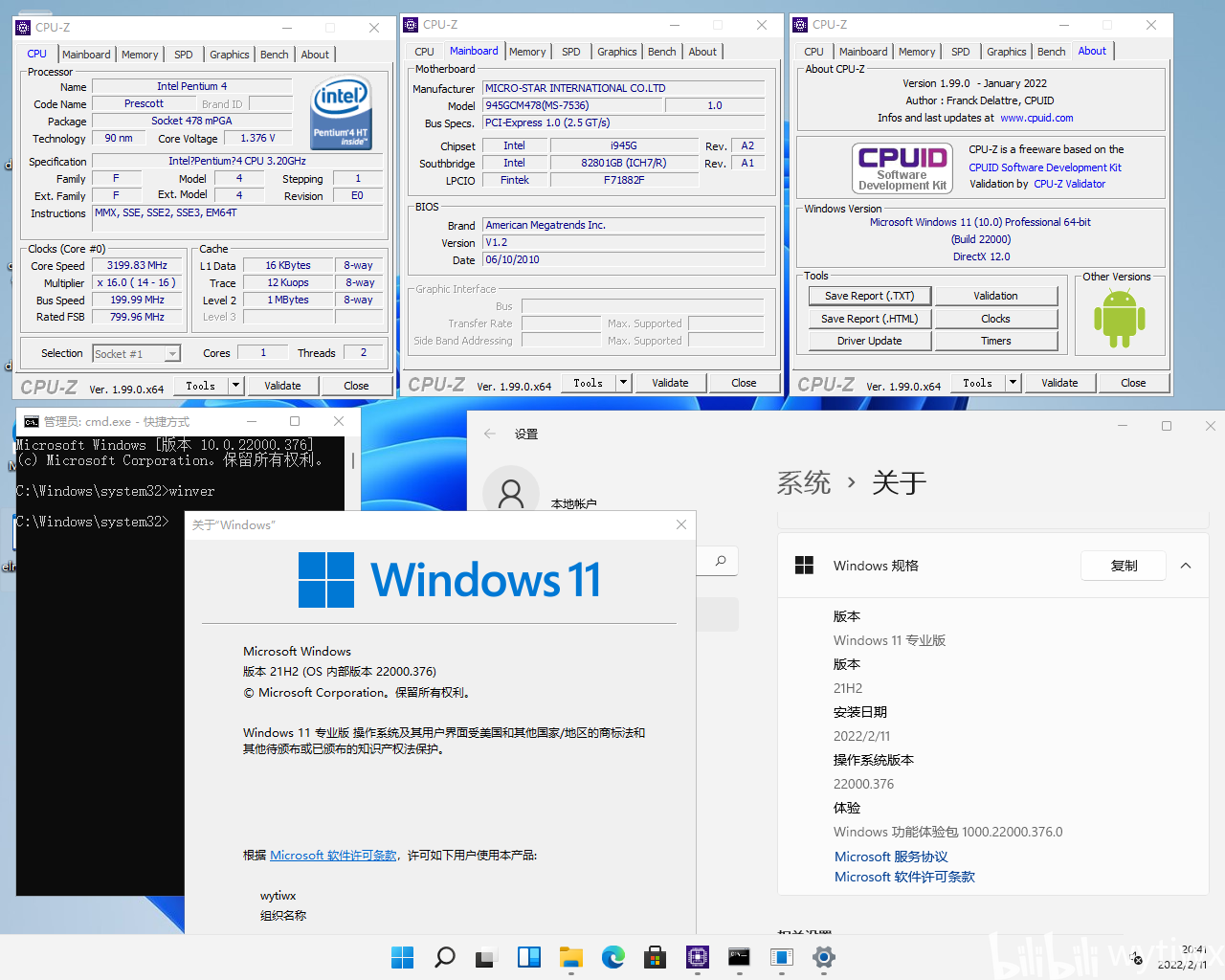This screenshot has height=980, width=1225.
Task: Click the Validation button under Tools
Action: (x=996, y=297)
